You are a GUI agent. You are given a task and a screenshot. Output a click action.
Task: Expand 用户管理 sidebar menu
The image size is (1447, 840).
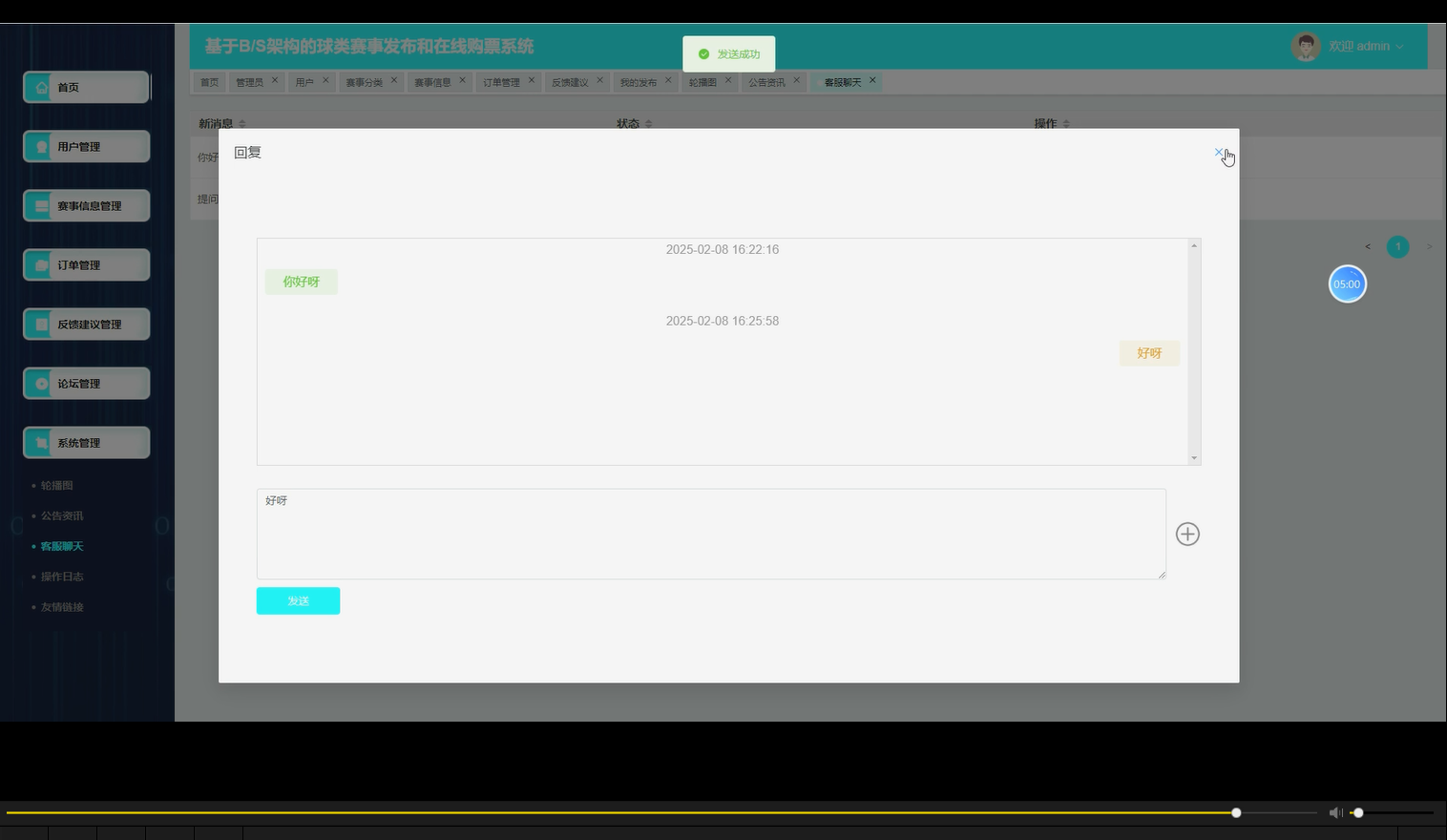86,146
